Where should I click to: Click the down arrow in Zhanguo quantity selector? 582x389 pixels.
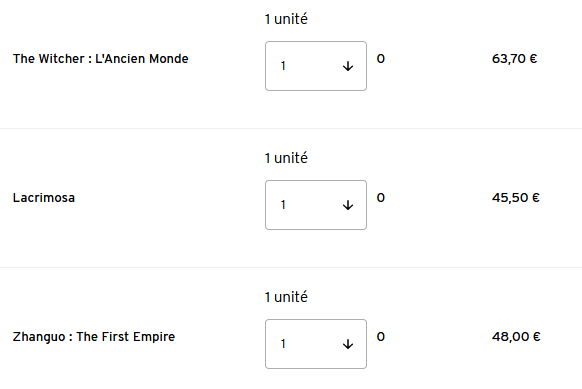(x=348, y=344)
